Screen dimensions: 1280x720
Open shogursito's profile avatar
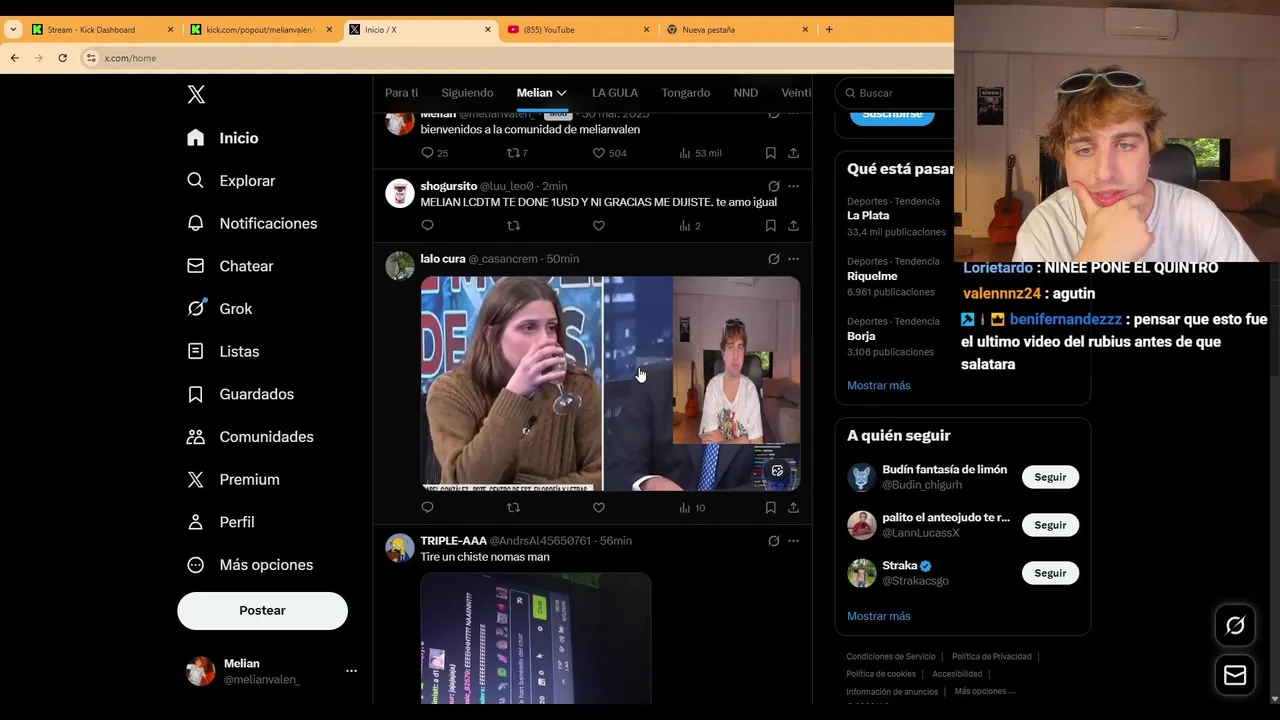(400, 193)
